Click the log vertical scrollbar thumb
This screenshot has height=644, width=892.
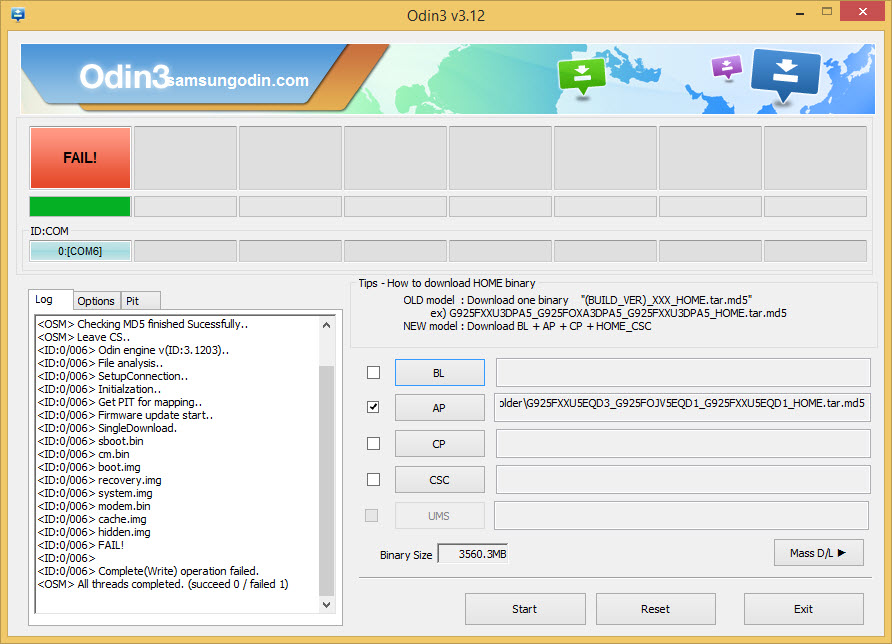[x=327, y=480]
